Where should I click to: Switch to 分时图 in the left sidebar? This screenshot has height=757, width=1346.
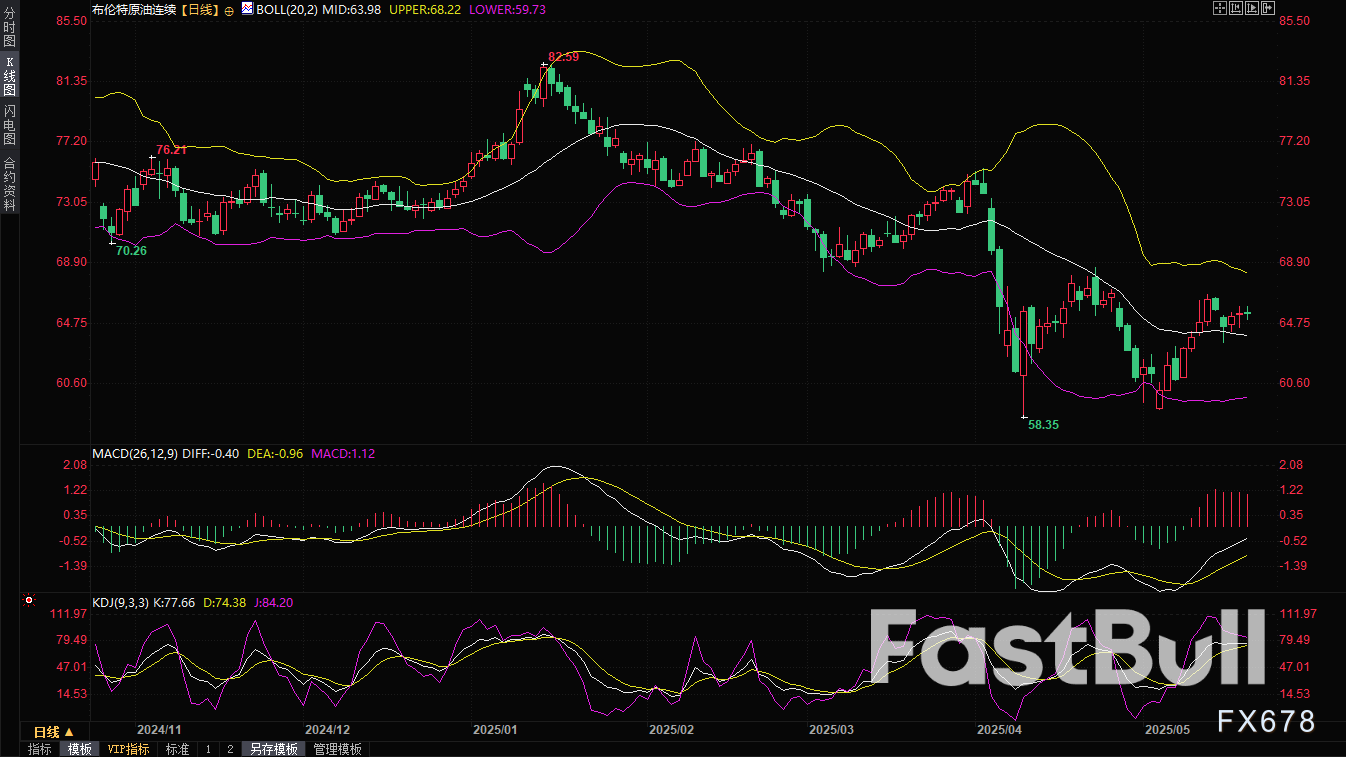[x=9, y=35]
